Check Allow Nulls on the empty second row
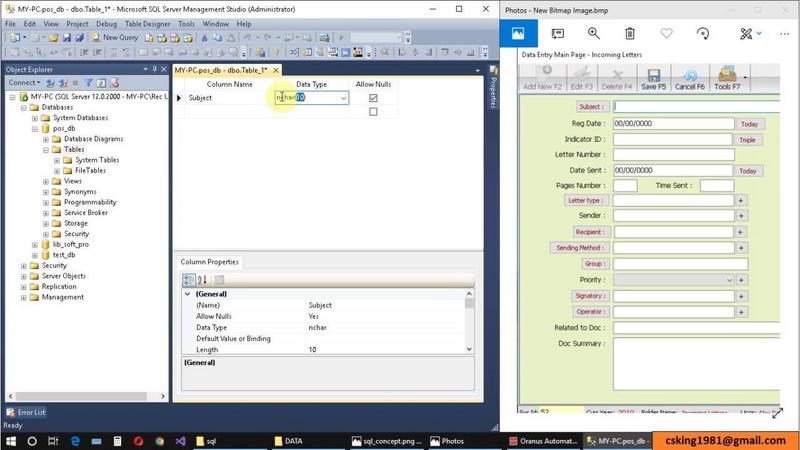The height and width of the screenshot is (450, 800). click(373, 112)
